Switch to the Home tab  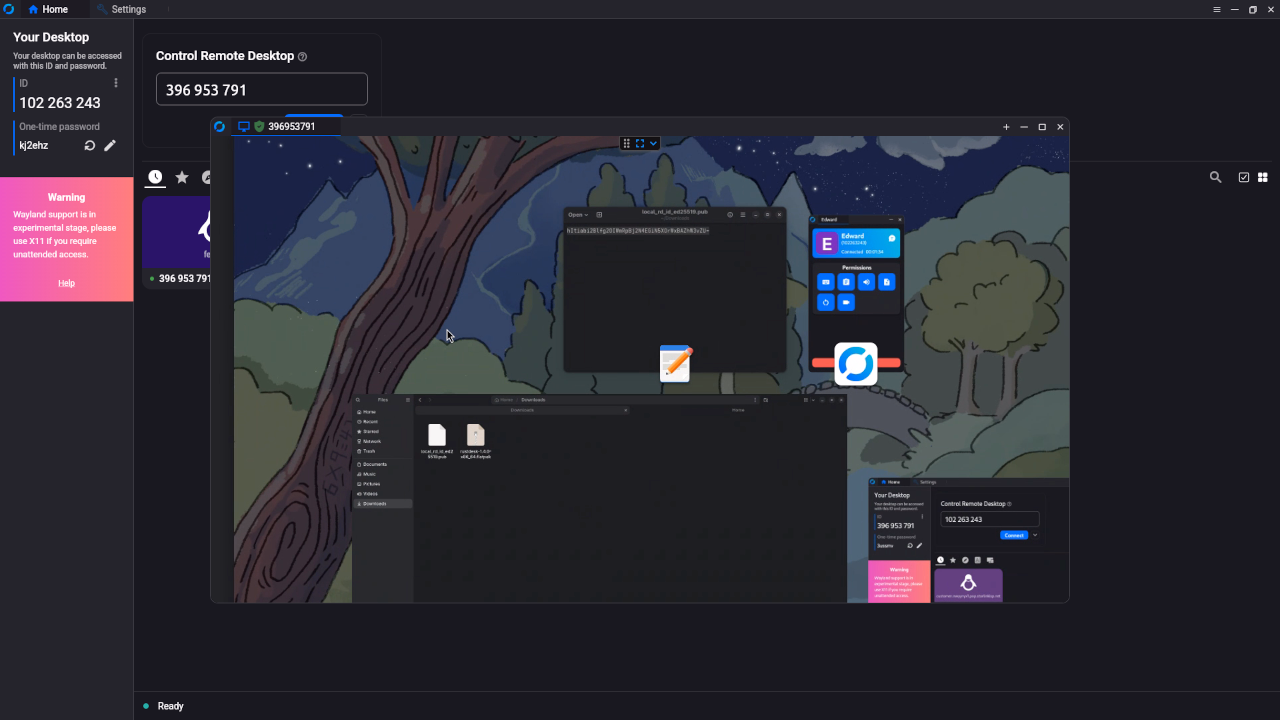tap(48, 9)
